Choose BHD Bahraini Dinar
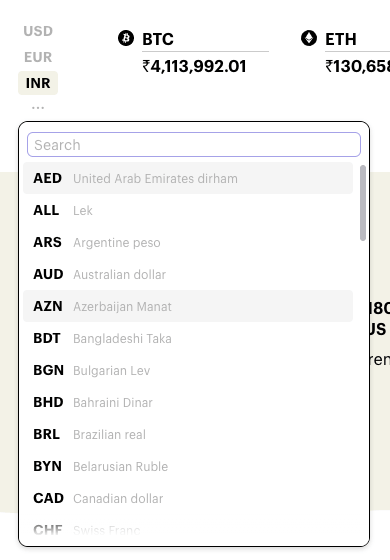The width and height of the screenshot is (390, 560). pyautogui.click(x=188, y=402)
